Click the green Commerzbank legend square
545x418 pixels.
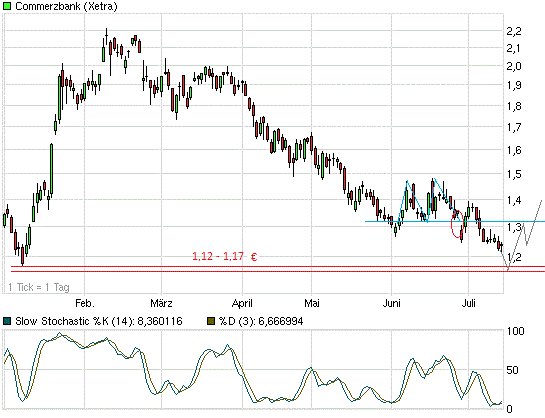[7, 6]
